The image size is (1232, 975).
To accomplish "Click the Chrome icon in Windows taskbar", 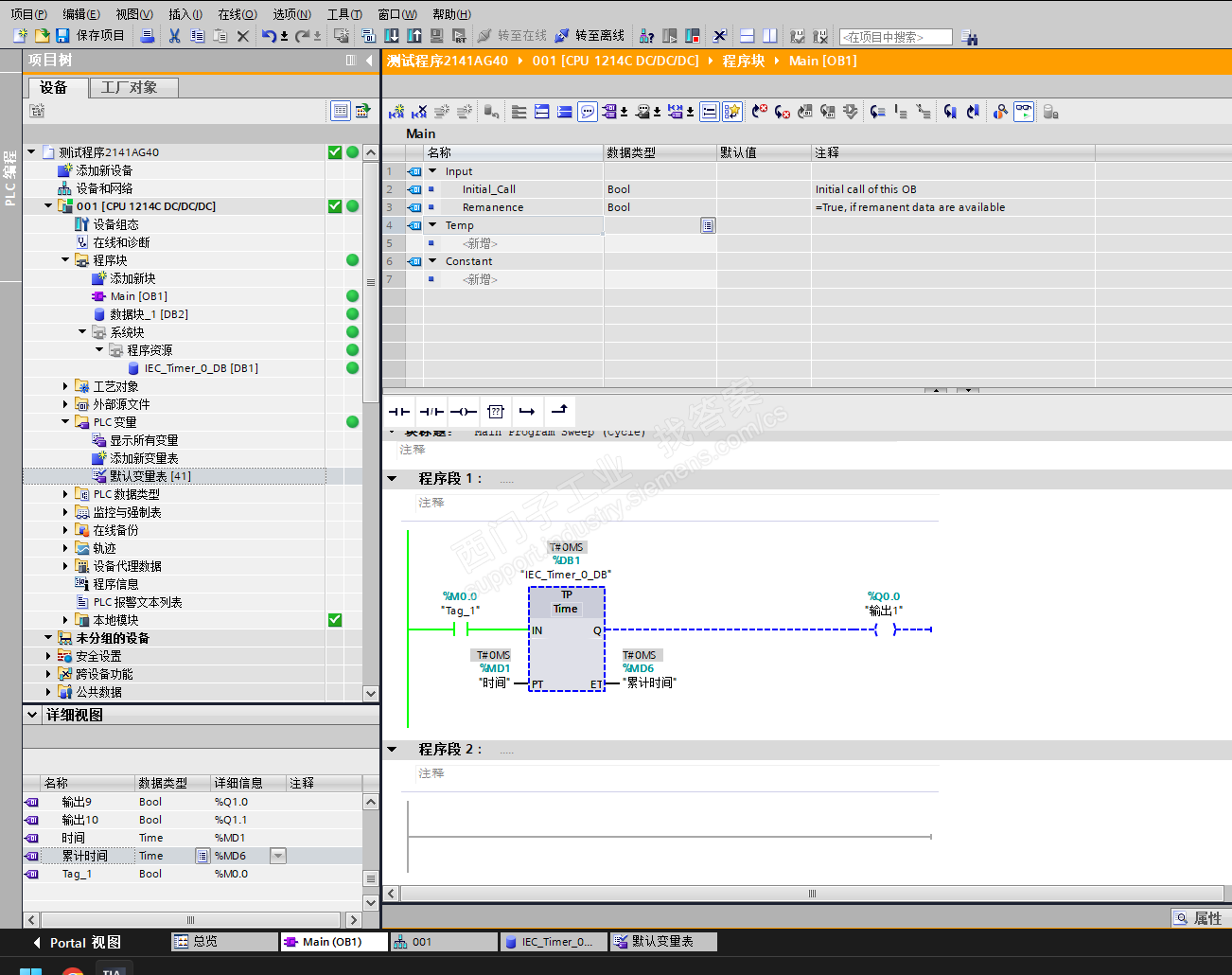I will pos(72,970).
